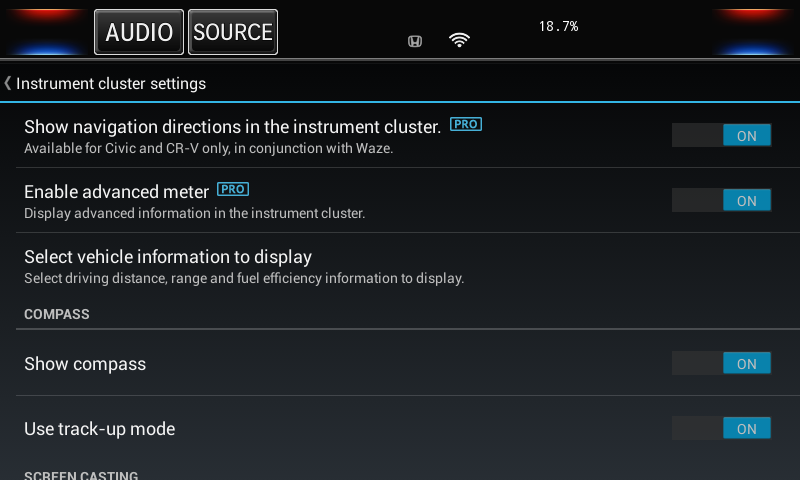Screen dimensions: 800x480
Task: Open the AUDIO button
Action: (x=139, y=32)
